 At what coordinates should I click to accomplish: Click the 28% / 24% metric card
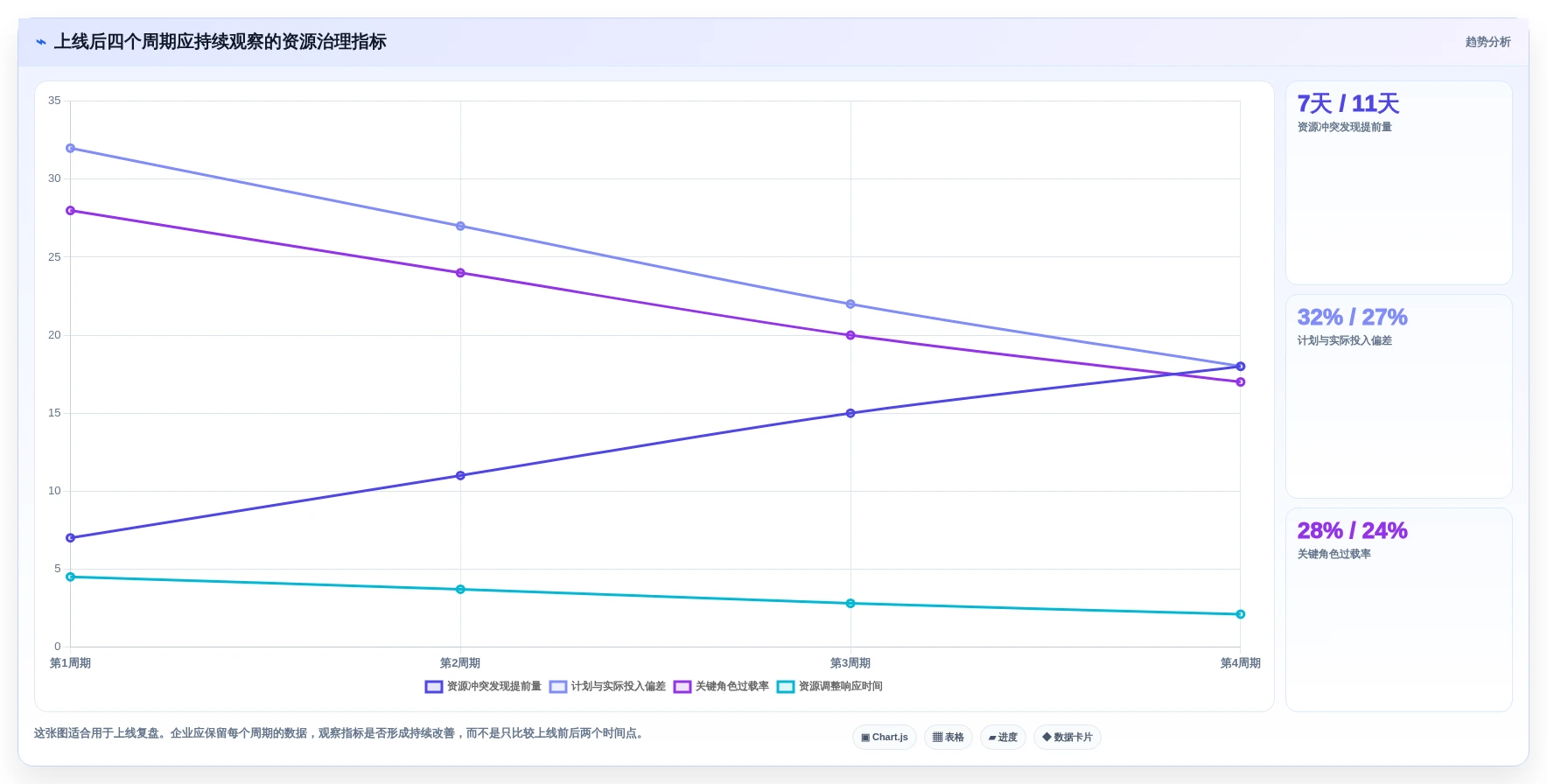(1399, 610)
